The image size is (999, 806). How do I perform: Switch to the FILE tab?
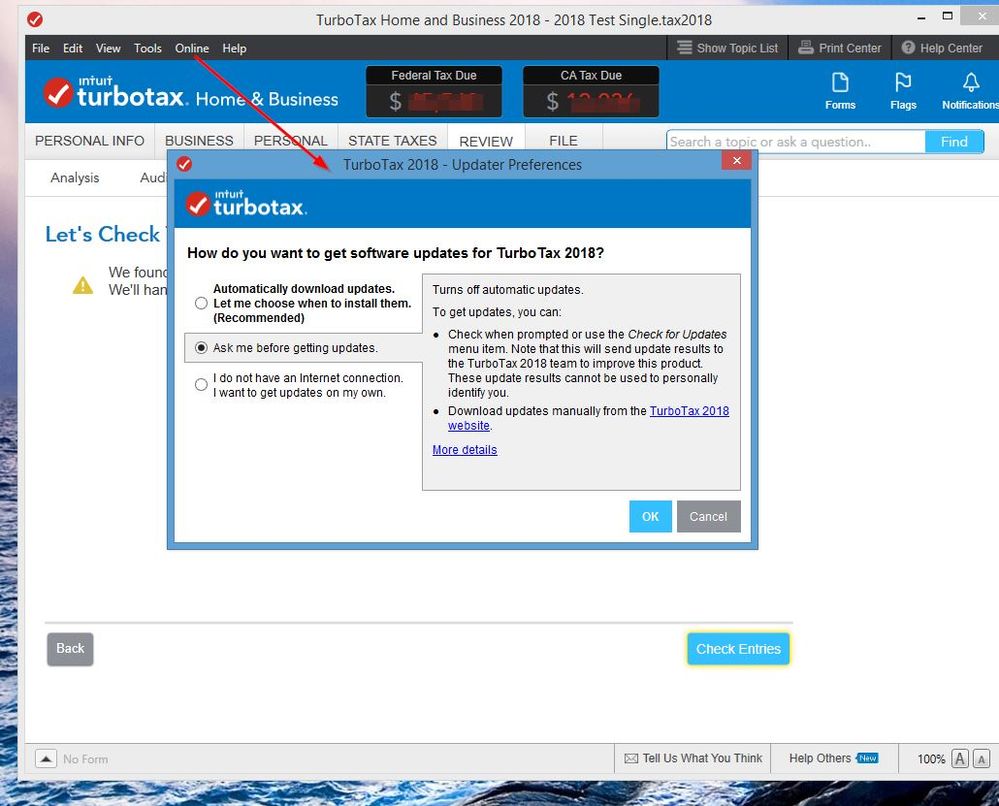[x=563, y=141]
